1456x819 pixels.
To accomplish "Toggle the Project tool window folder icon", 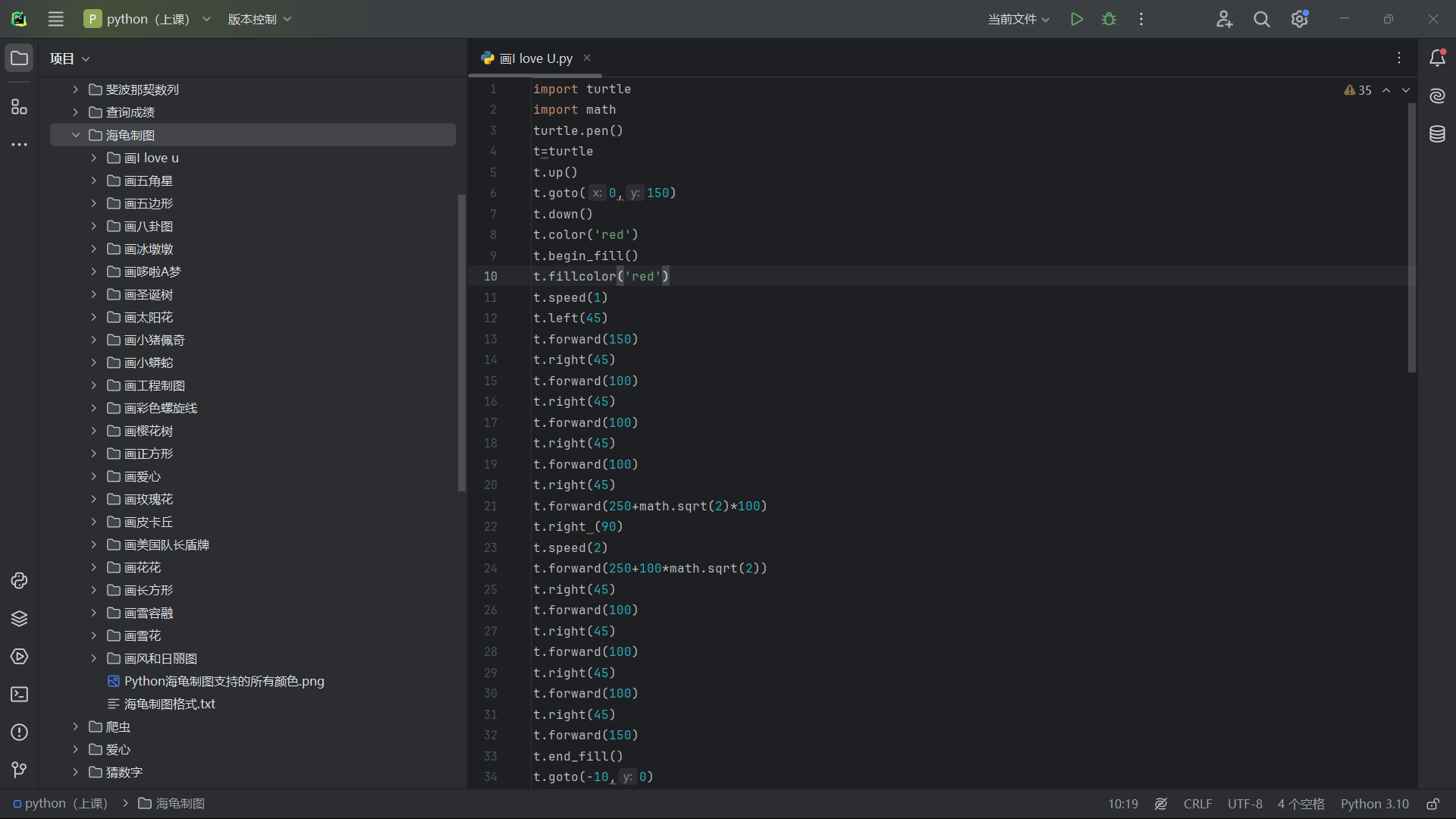I will click(19, 58).
